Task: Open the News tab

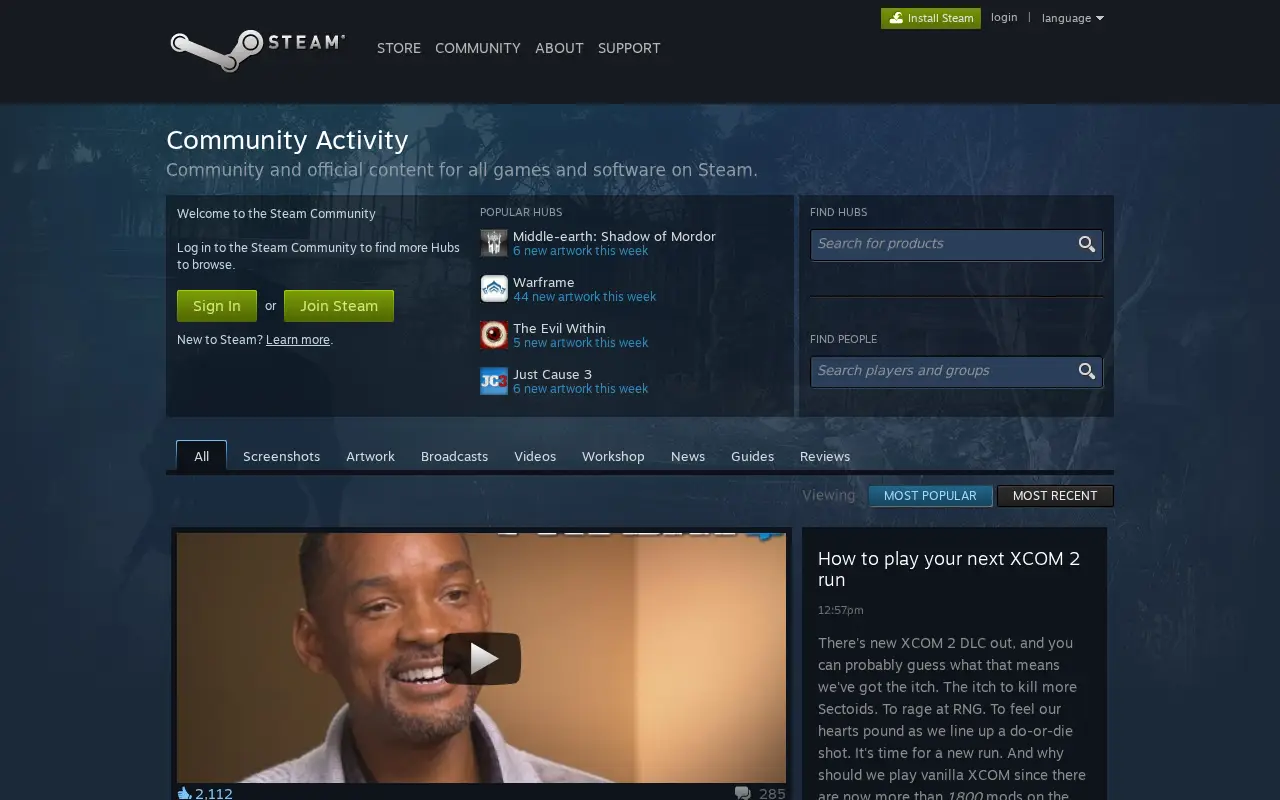Action: (x=688, y=456)
